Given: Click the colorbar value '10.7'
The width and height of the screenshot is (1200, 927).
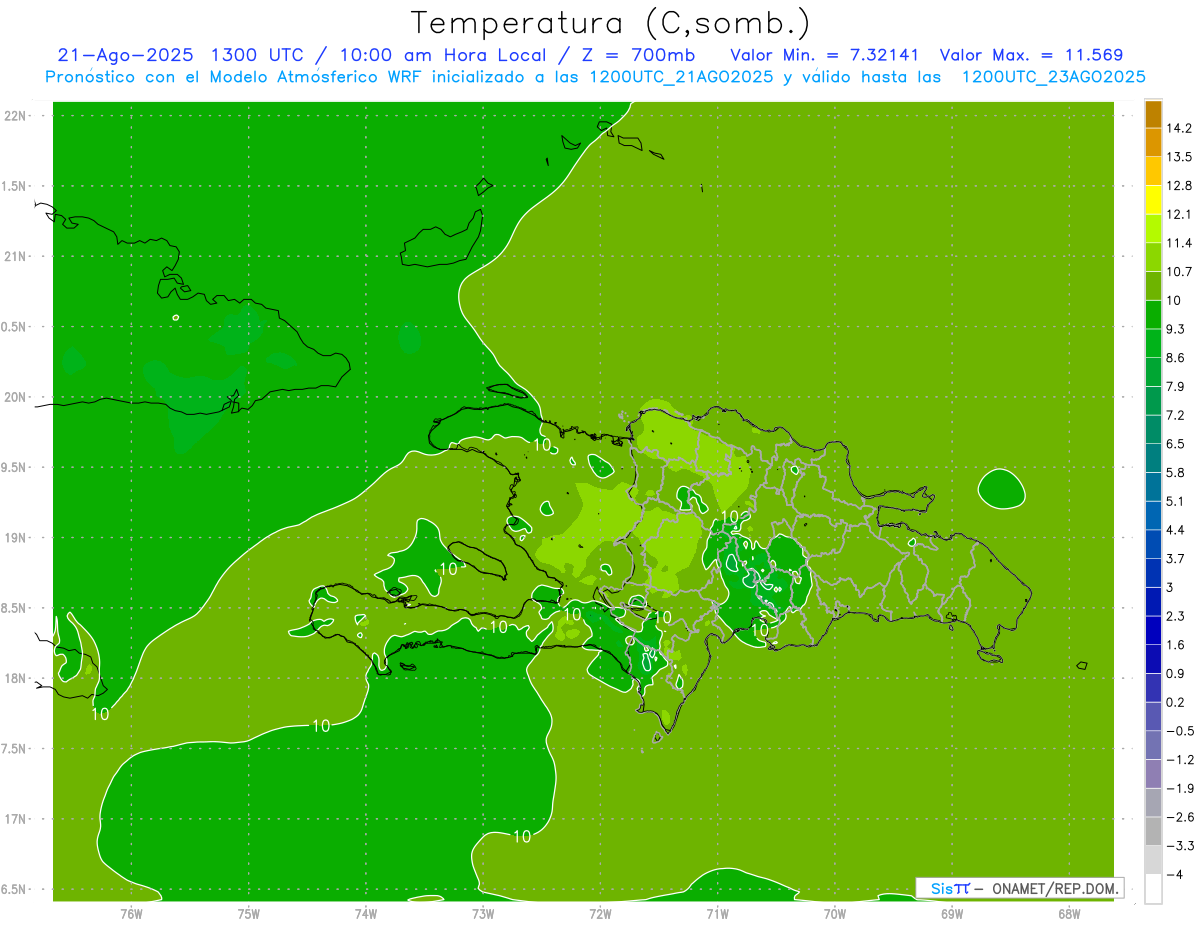Looking at the screenshot, I should [1180, 272].
